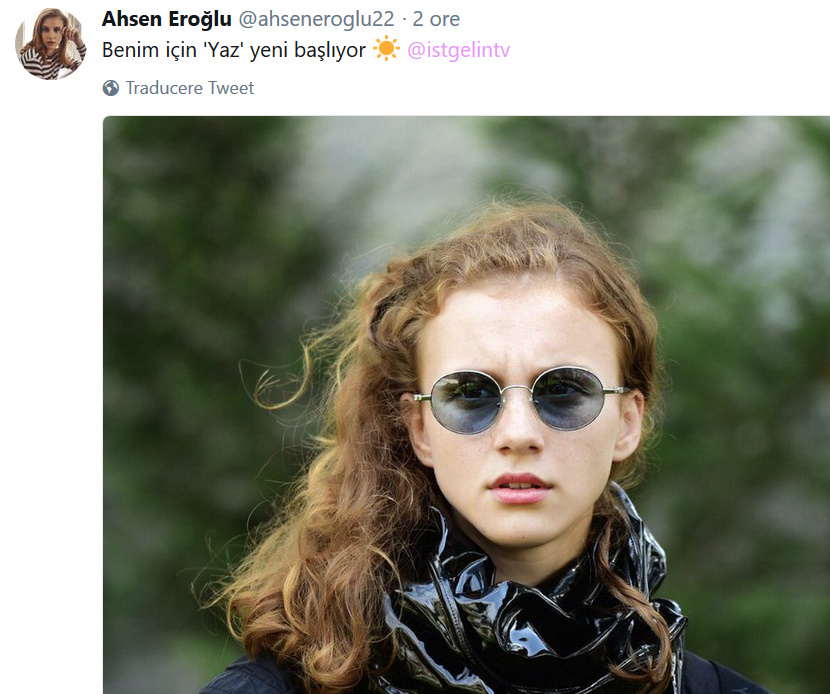Click the globe icon beside Traducere Tweet
The image size is (830, 694).
coord(111,88)
